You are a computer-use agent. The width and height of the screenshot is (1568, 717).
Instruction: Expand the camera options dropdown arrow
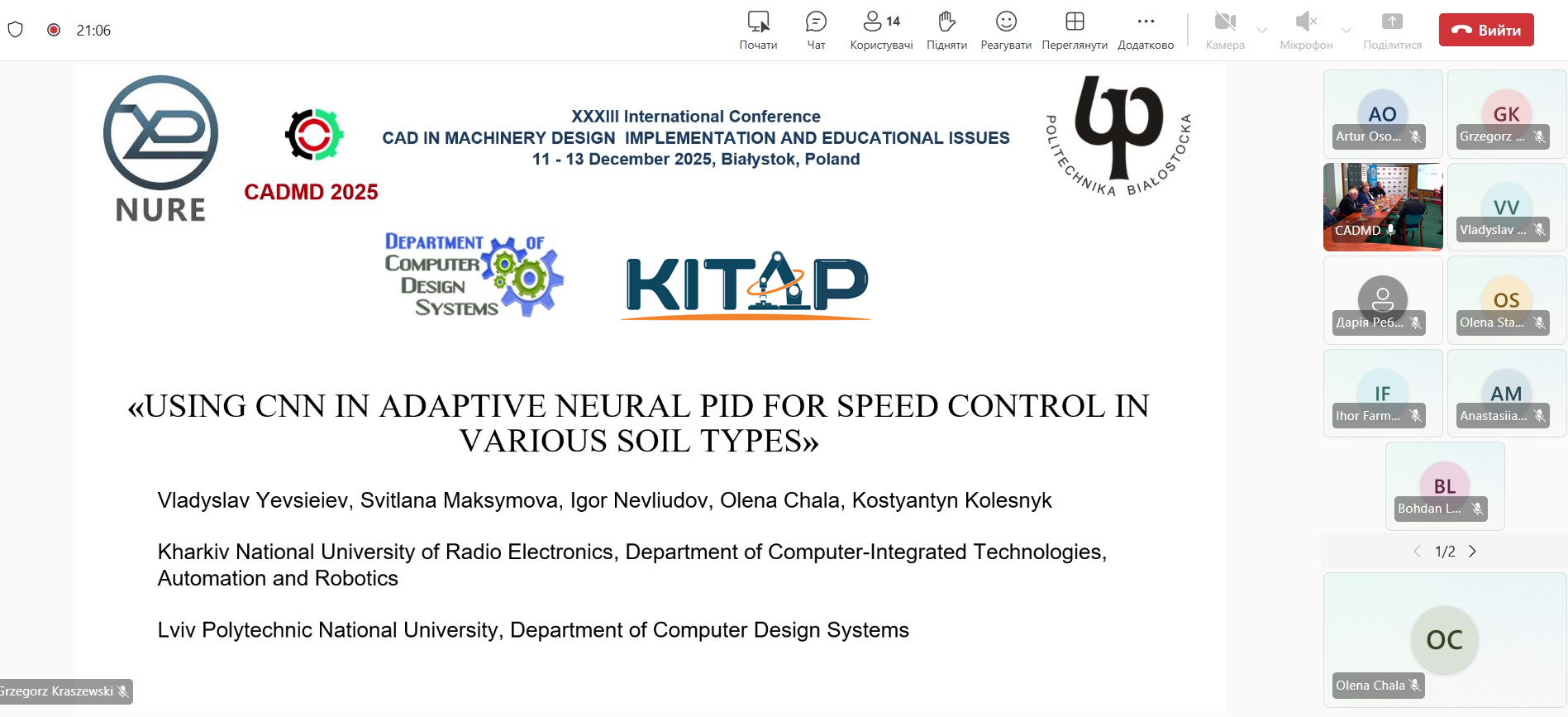1262,31
